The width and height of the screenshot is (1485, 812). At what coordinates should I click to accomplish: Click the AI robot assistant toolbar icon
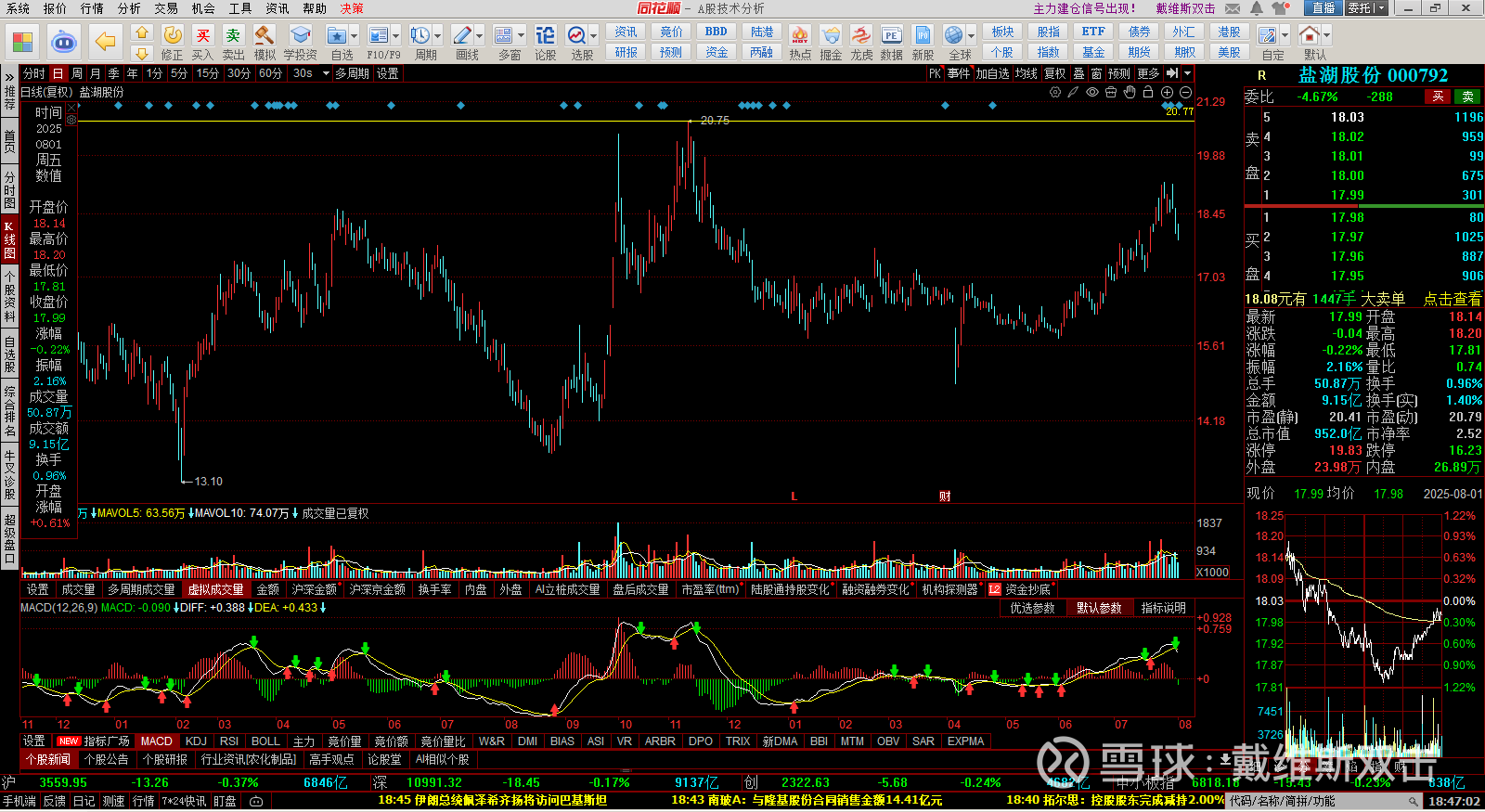tap(63, 42)
